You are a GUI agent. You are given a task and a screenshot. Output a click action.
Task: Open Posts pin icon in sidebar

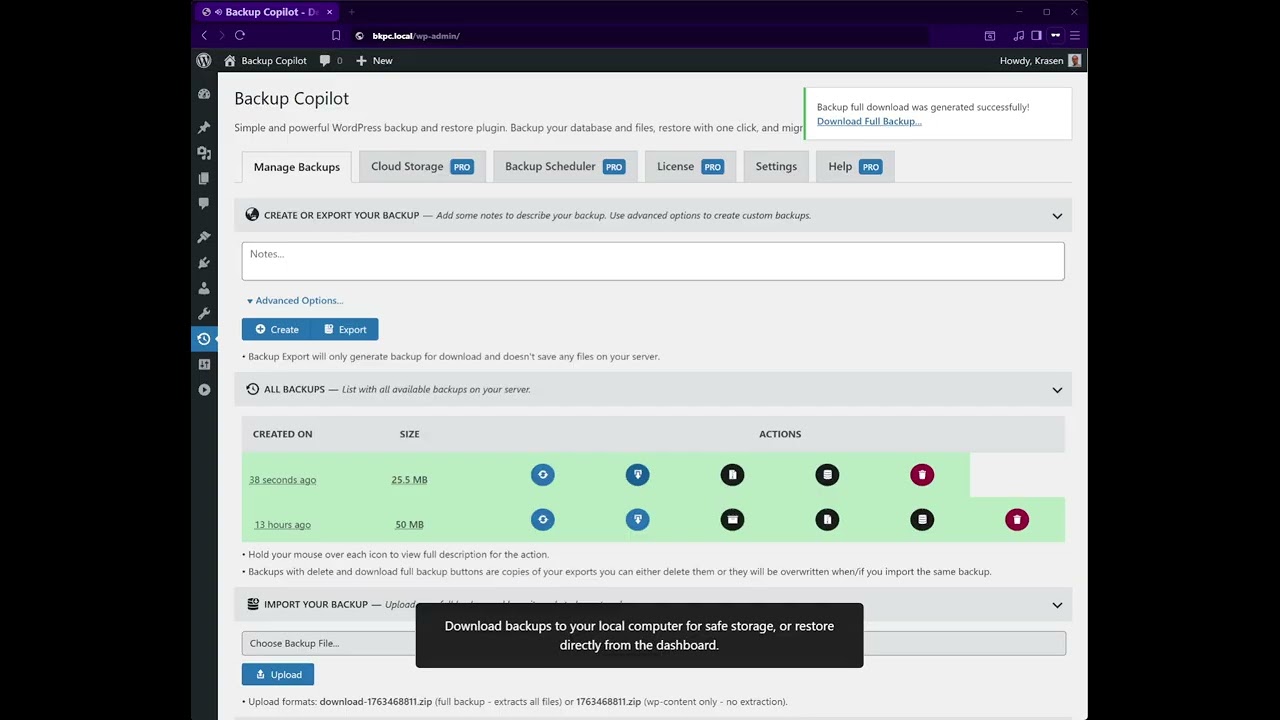point(204,128)
